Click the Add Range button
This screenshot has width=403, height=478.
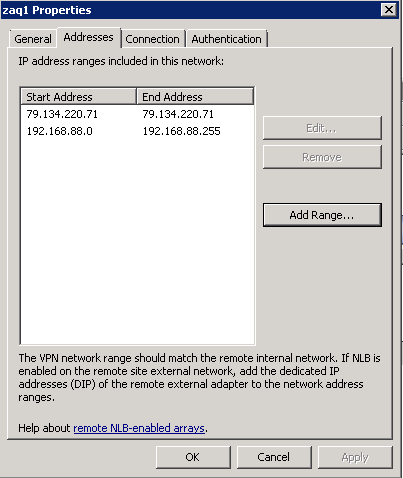322,215
